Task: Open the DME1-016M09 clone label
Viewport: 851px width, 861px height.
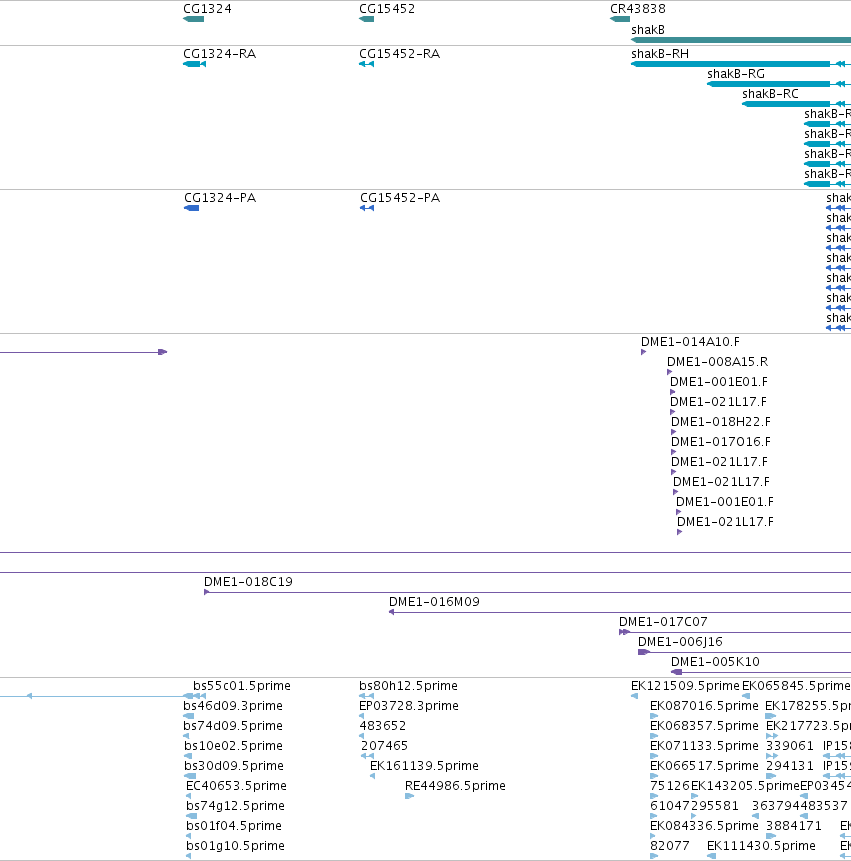Action: coord(434,602)
